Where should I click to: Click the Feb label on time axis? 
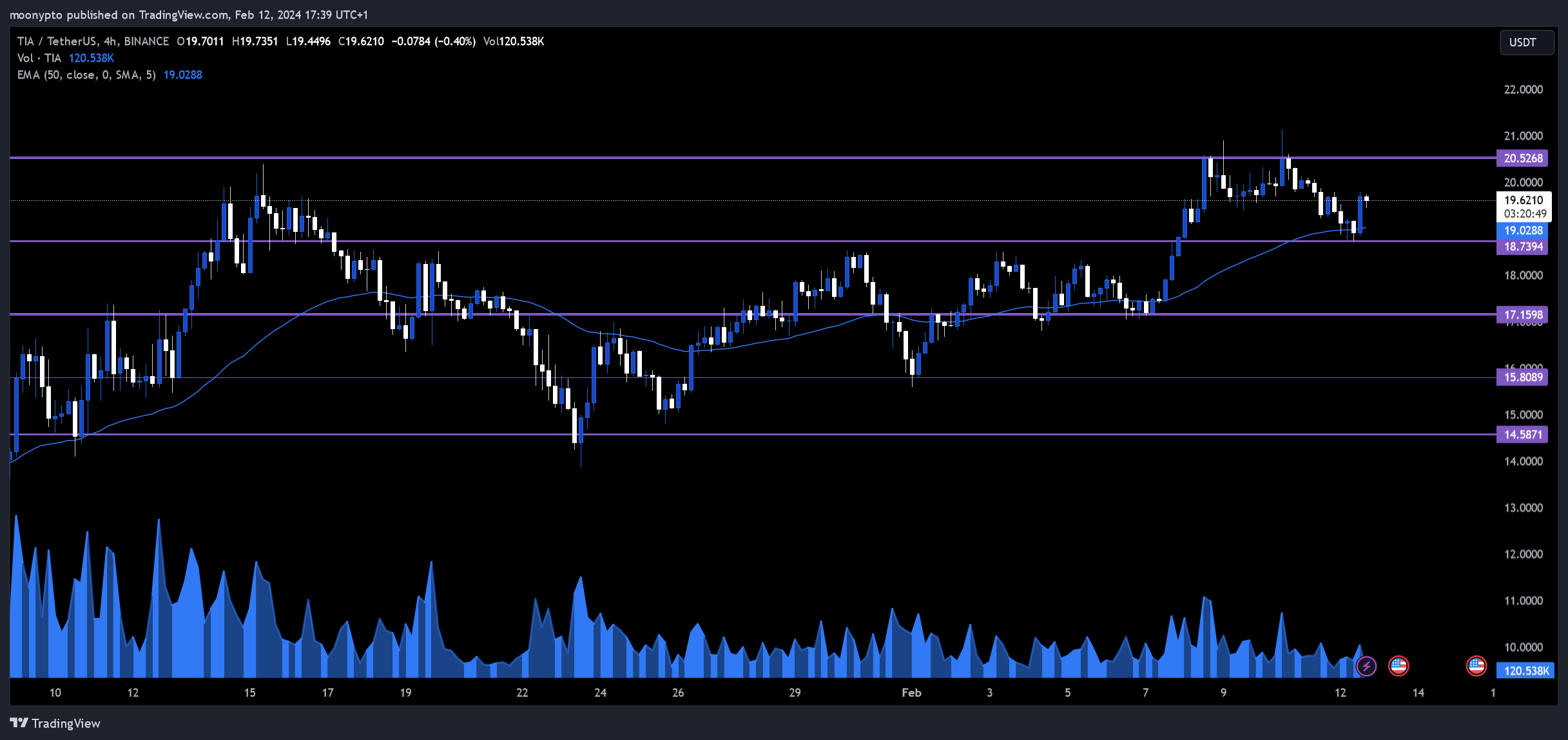(x=911, y=693)
